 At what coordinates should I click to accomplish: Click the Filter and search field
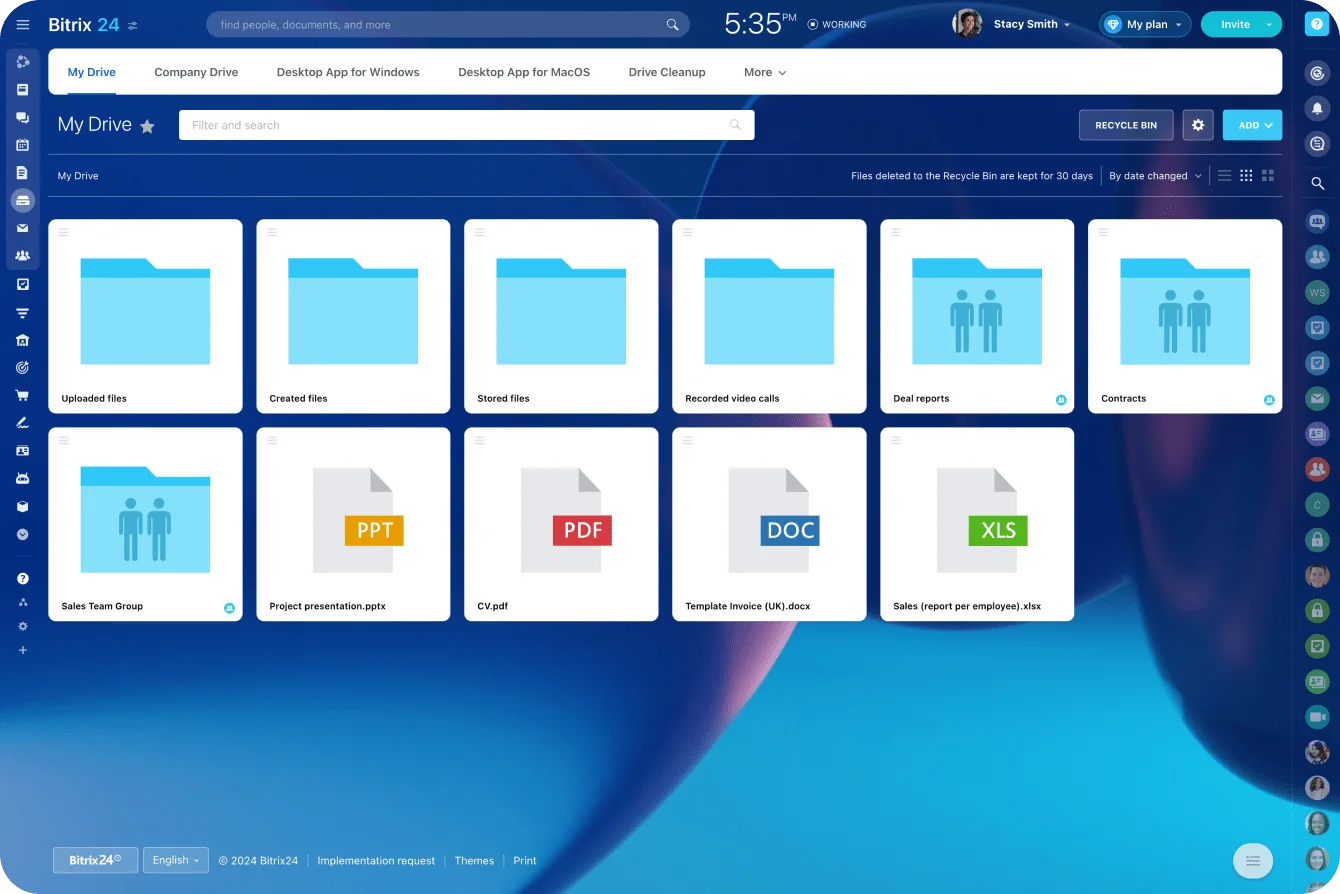455,125
